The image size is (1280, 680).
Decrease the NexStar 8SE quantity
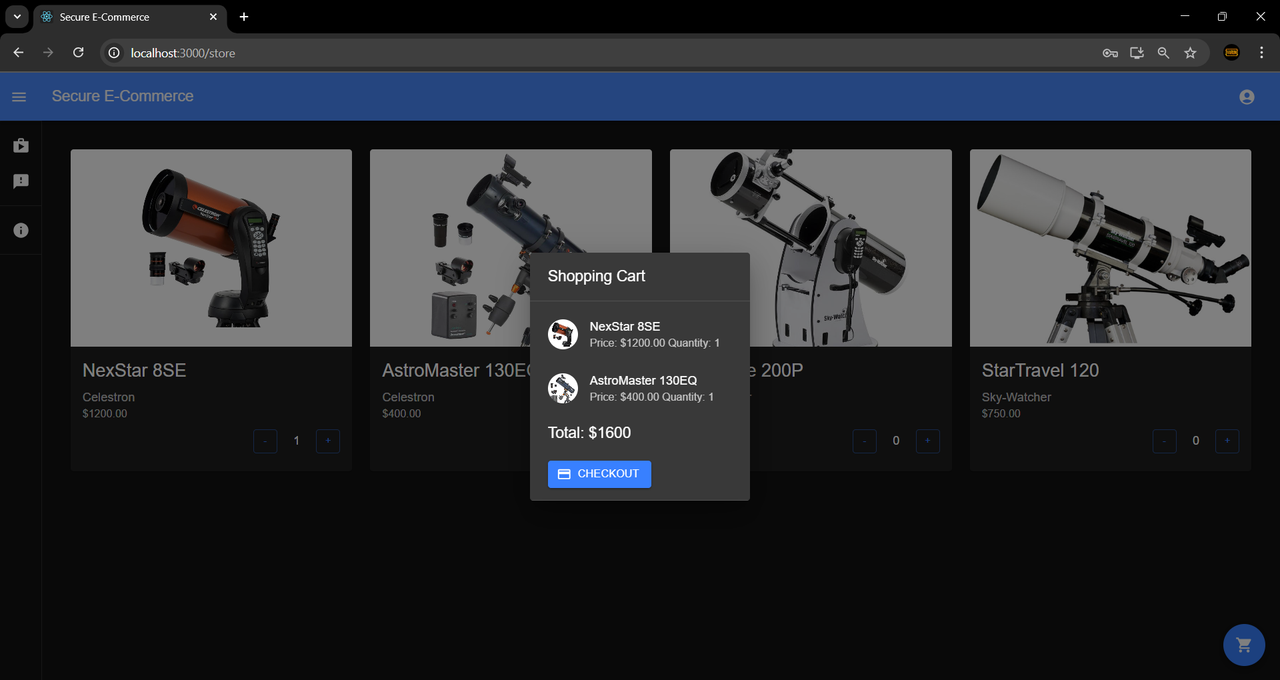265,441
